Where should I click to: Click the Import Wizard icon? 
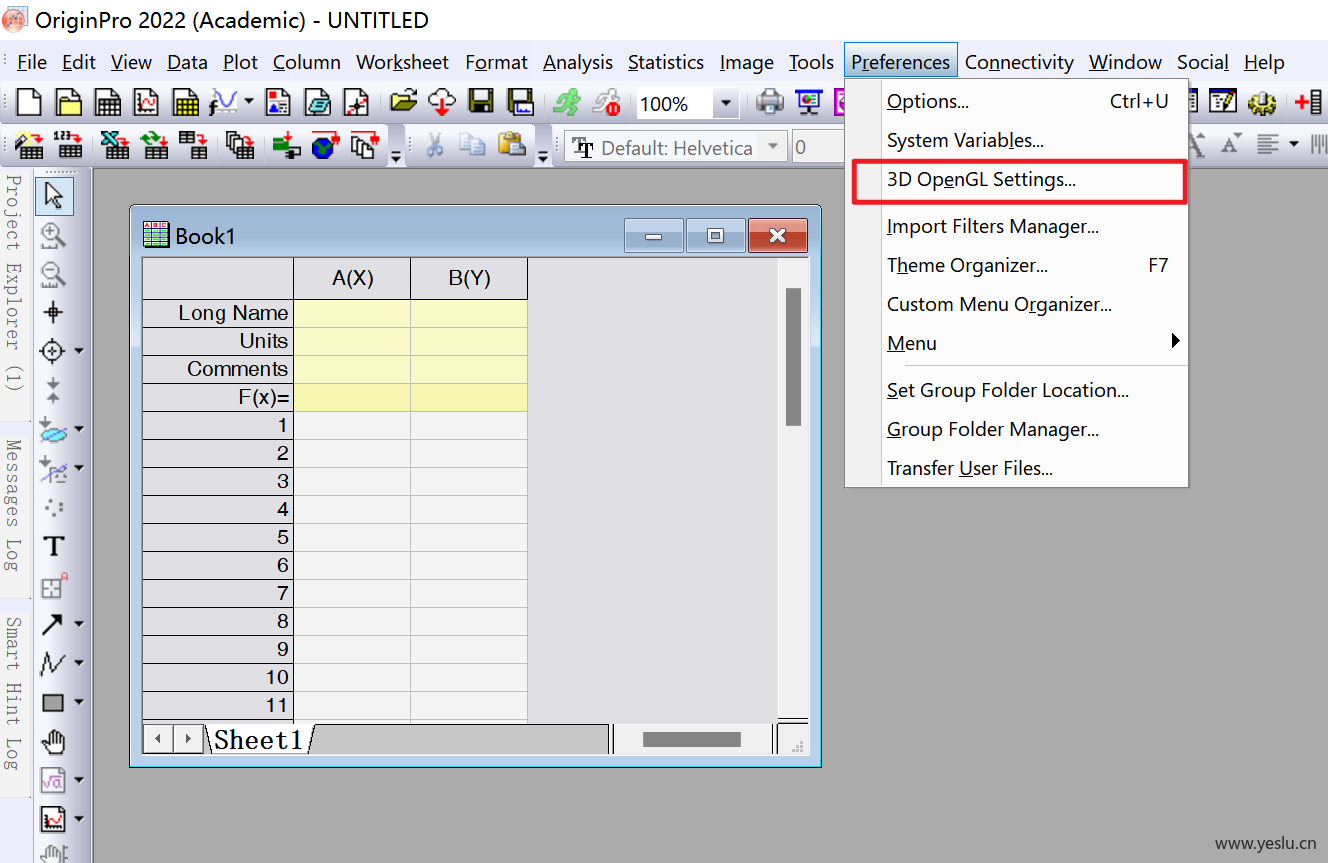(x=29, y=146)
